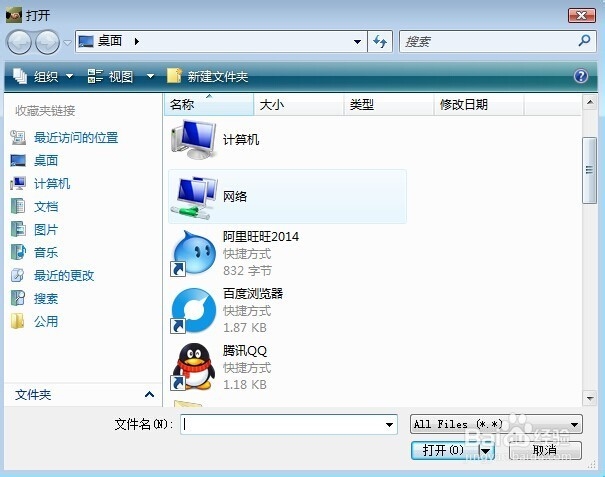Screen dimensions: 605x477
Task: Open 公用 in the sidebar
Action: coord(46,321)
